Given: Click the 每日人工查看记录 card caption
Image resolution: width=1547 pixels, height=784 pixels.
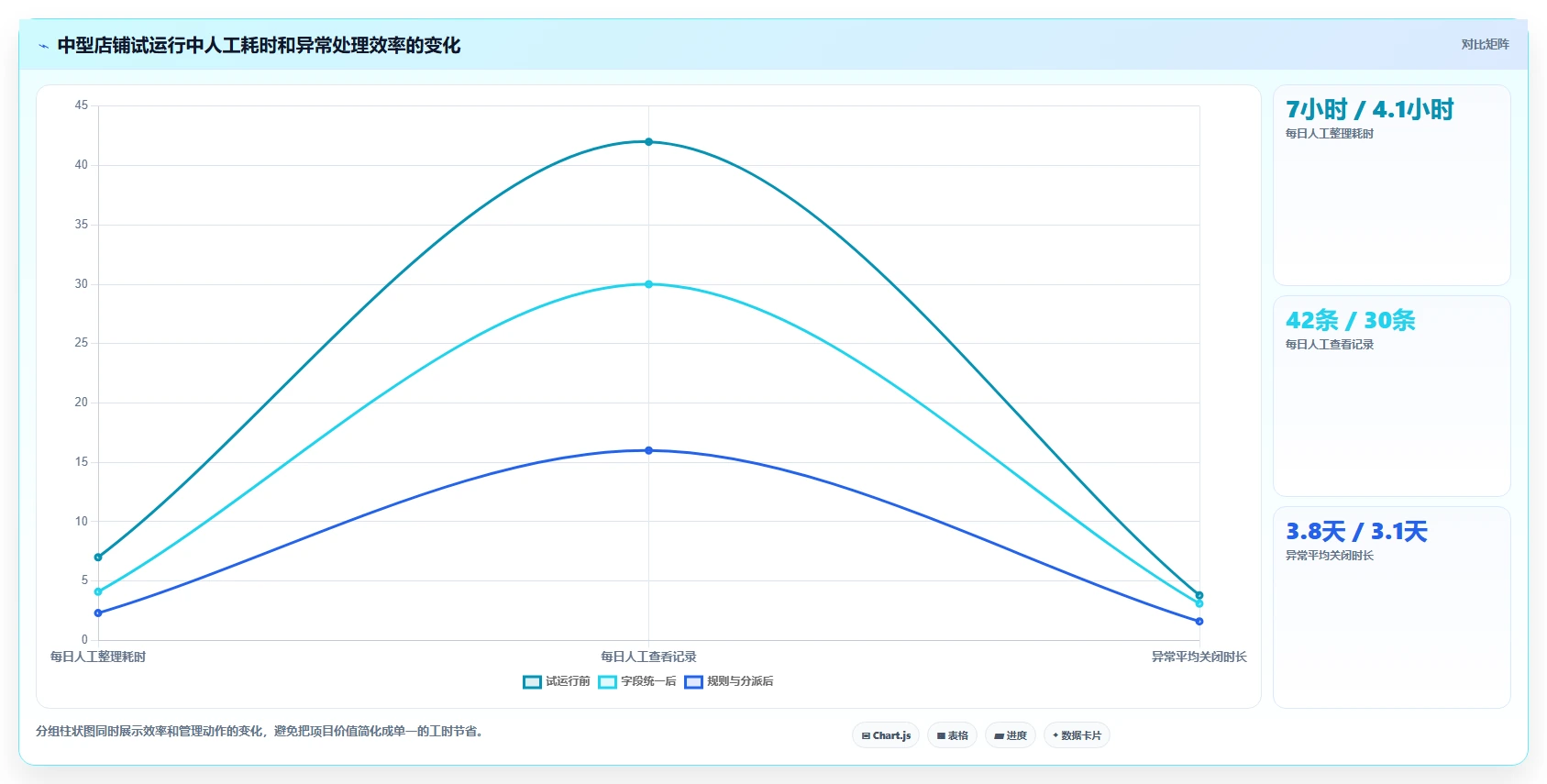Looking at the screenshot, I should (1329, 345).
